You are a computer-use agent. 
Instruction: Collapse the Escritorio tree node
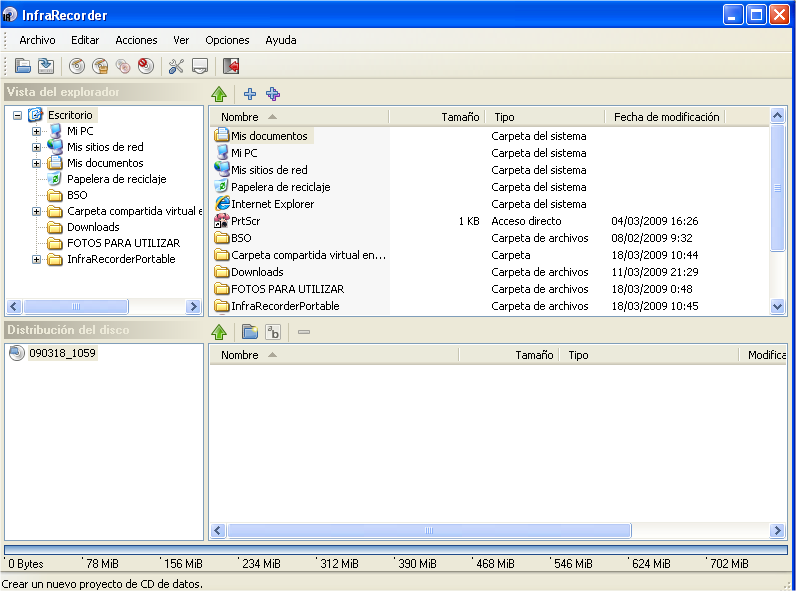coord(17,115)
